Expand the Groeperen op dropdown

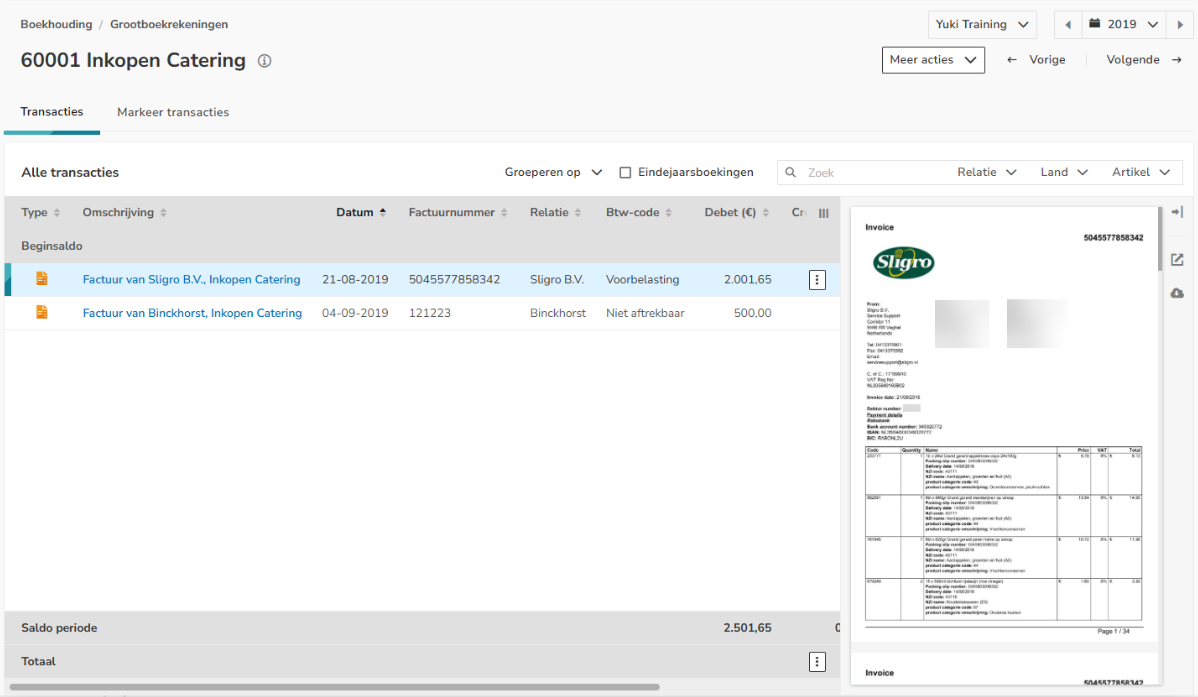(x=553, y=172)
